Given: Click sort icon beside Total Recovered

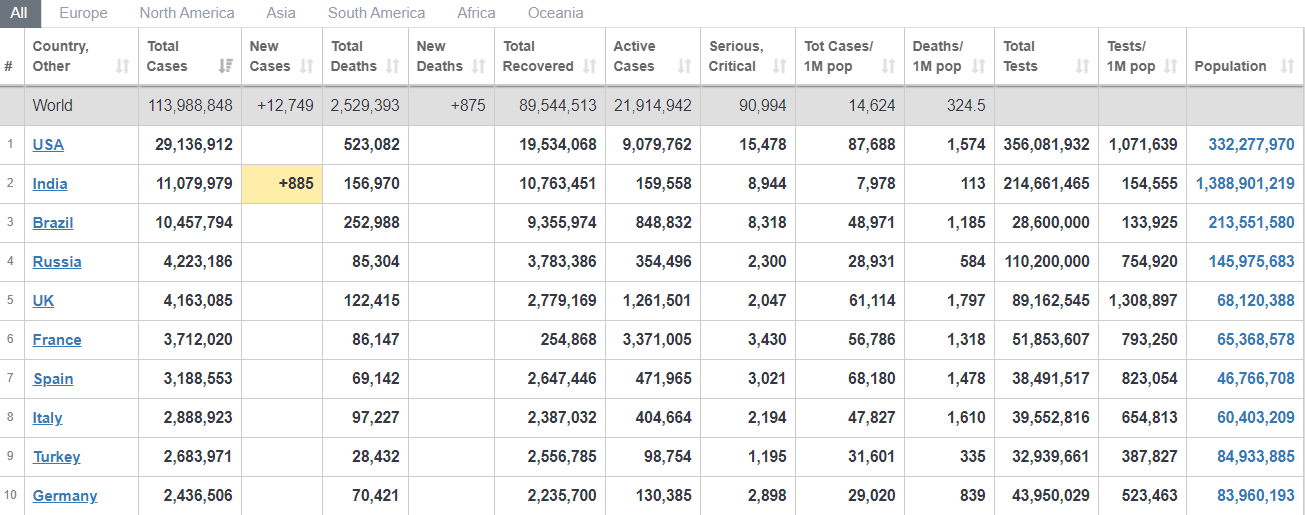Looking at the screenshot, I should coord(589,67).
